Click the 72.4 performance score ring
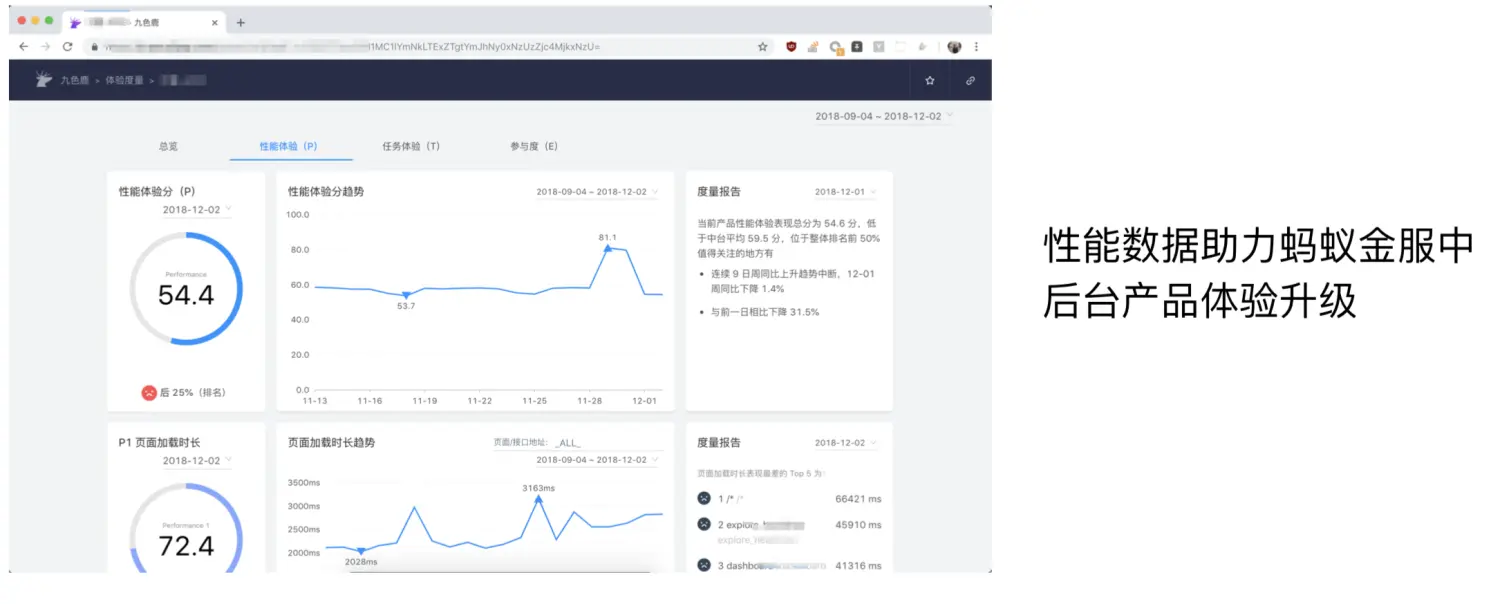 click(x=186, y=530)
